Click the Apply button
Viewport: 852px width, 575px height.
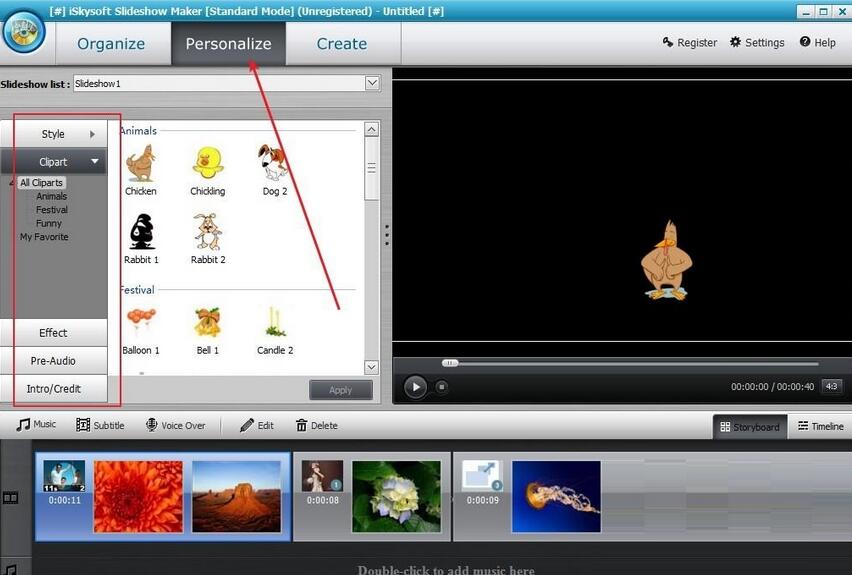coord(341,390)
